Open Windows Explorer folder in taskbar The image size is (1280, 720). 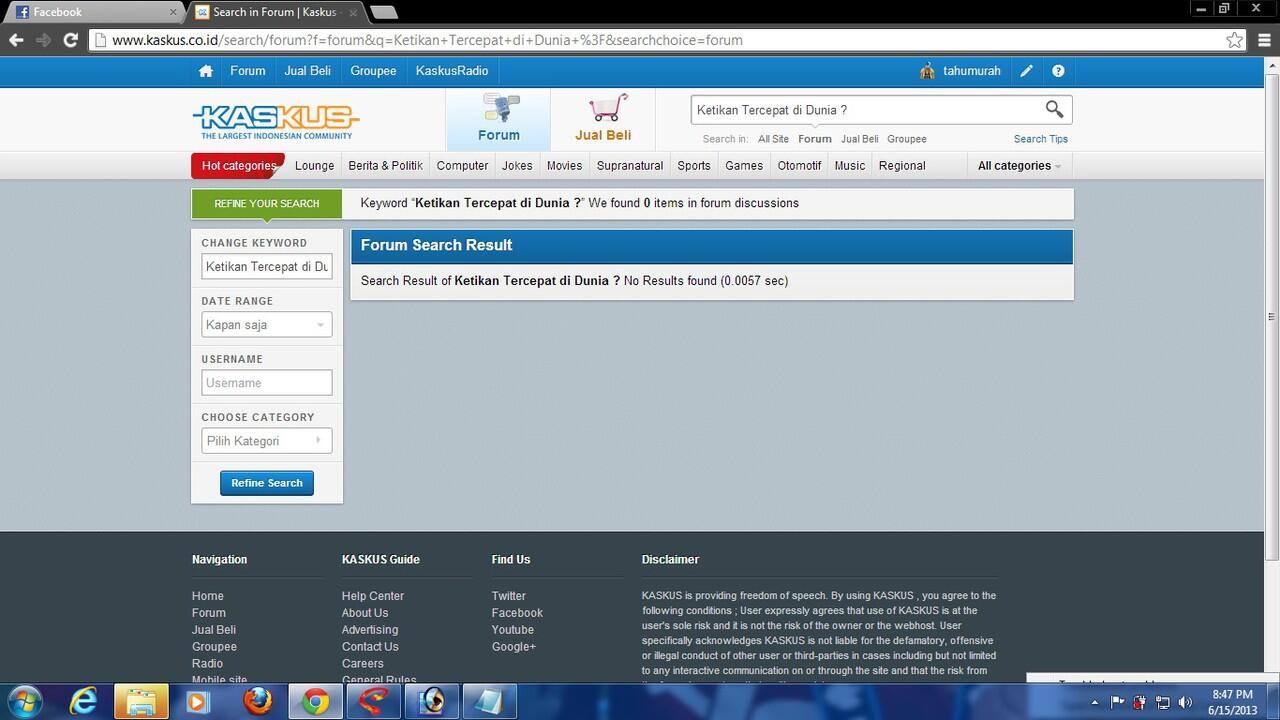(x=141, y=702)
